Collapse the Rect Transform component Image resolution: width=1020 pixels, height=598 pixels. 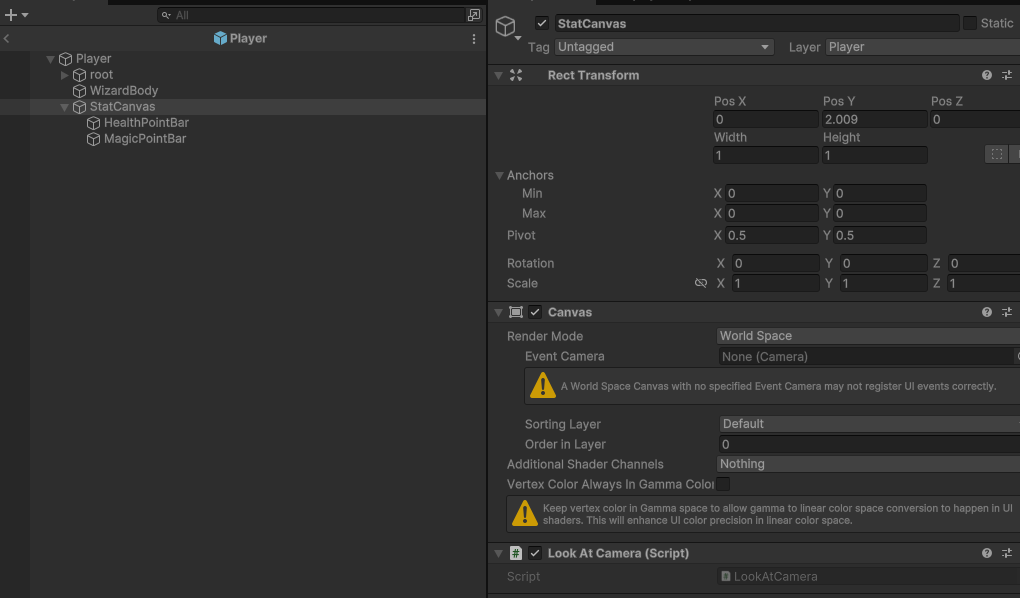pyautogui.click(x=498, y=75)
